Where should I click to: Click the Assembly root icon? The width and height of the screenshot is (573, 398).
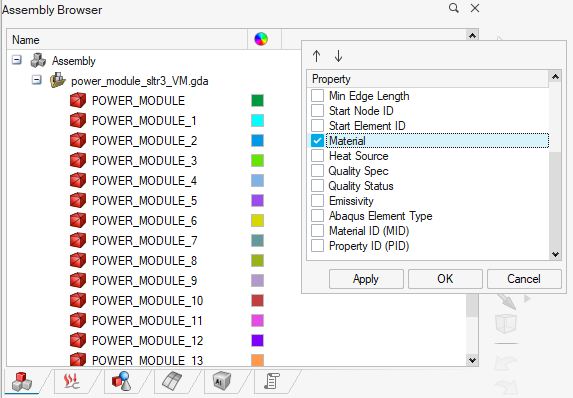[x=38, y=60]
